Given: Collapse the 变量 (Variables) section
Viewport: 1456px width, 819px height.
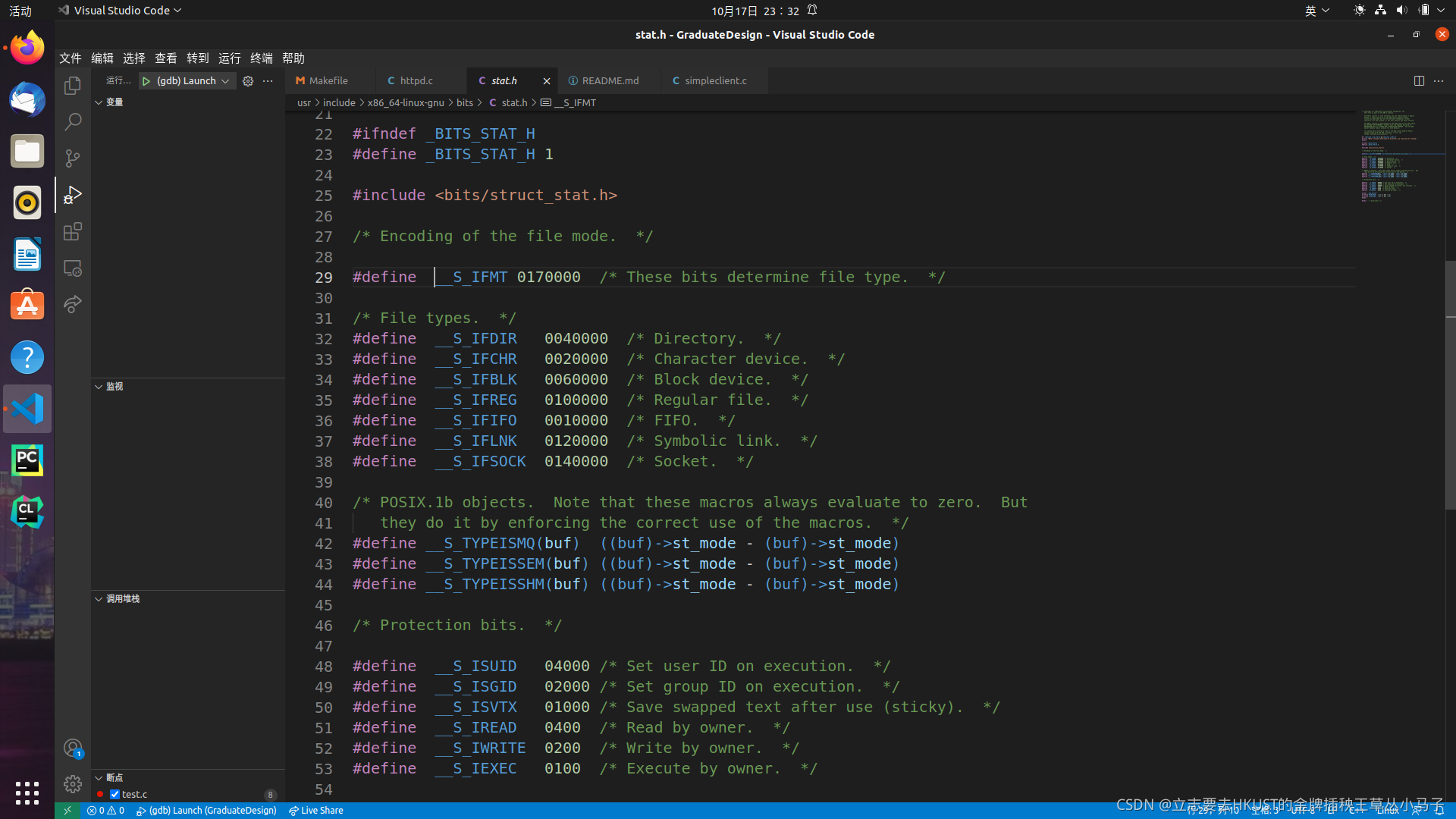Looking at the screenshot, I should coord(188,102).
